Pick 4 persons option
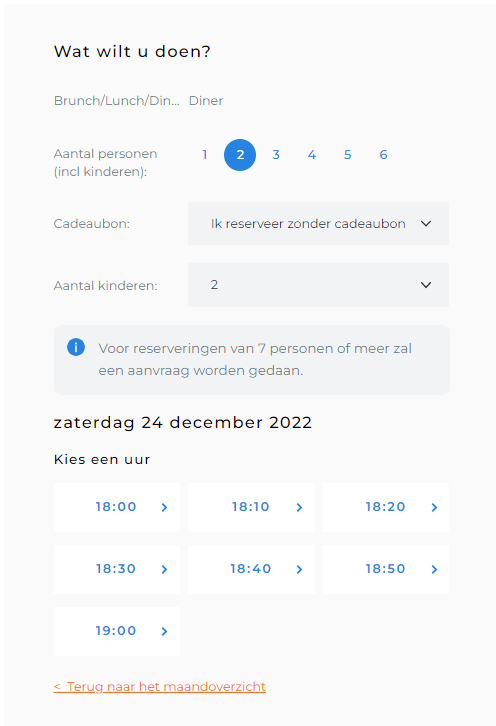Image resolution: width=496 pixels, height=726 pixels. click(312, 155)
